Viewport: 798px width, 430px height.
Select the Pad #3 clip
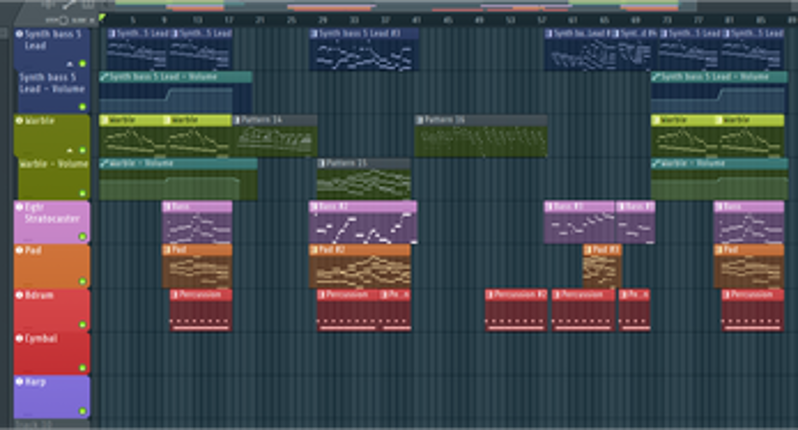tap(602, 267)
